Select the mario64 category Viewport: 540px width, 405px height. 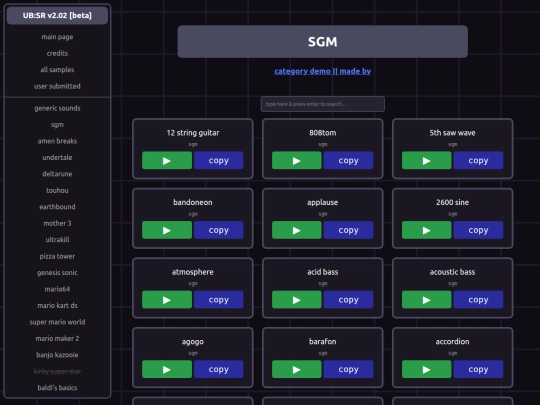click(x=57, y=289)
